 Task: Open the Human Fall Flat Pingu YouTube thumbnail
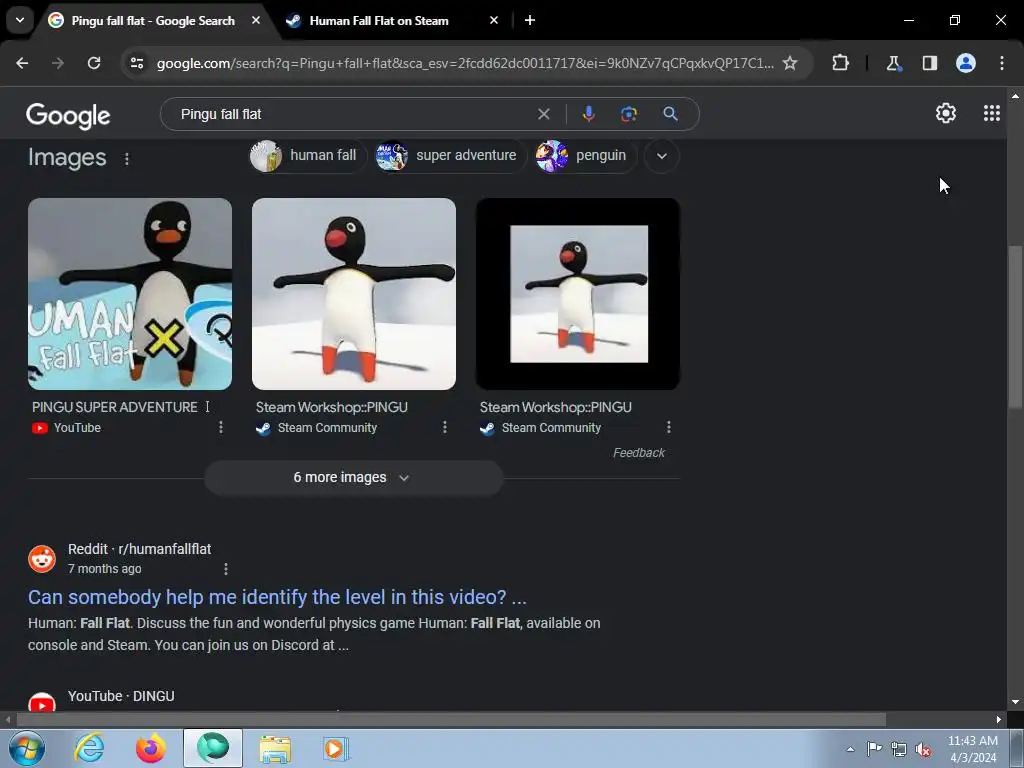(130, 294)
